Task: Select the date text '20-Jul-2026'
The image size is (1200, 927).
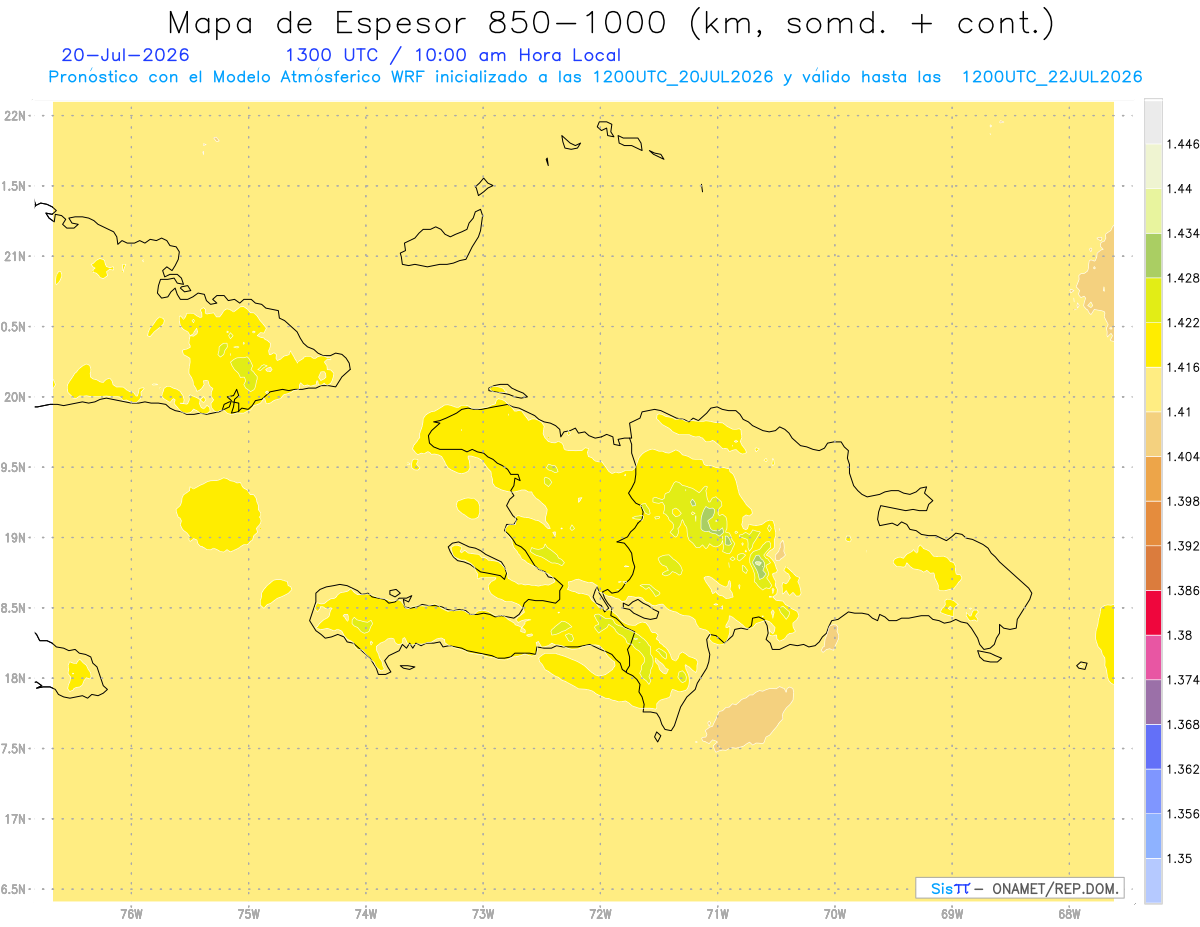Action: coord(125,55)
